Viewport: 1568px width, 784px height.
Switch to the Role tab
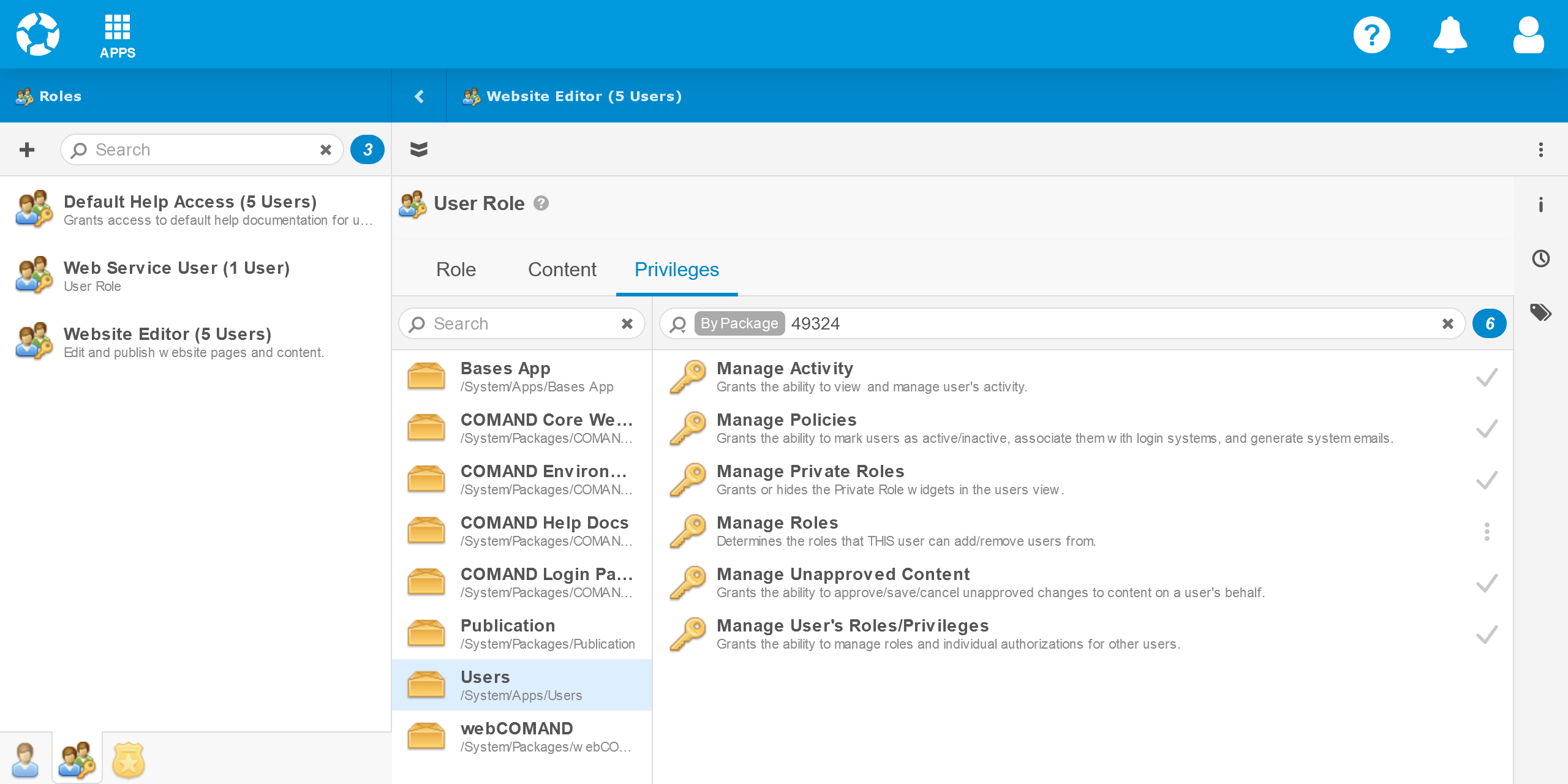[456, 269]
